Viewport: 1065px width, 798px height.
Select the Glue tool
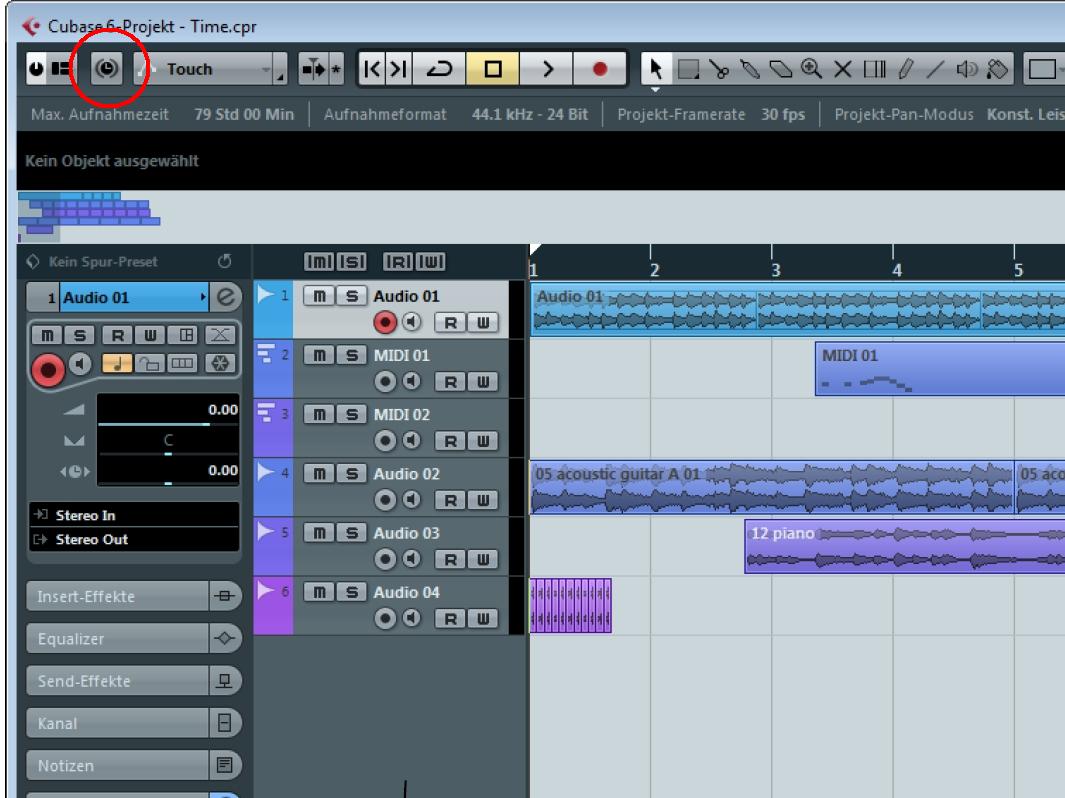coord(750,69)
